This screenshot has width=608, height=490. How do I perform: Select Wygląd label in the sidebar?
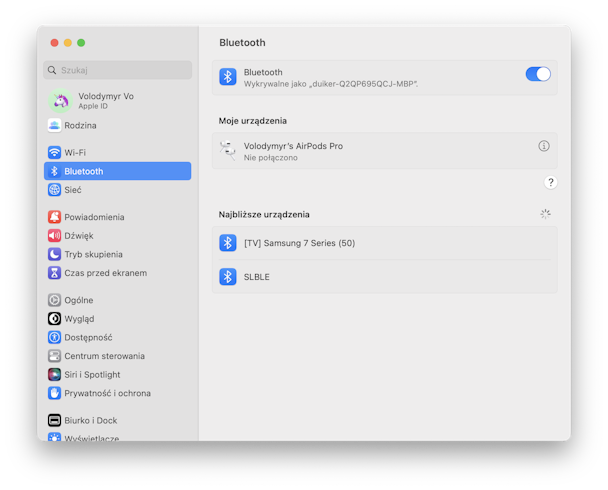[x=79, y=319]
